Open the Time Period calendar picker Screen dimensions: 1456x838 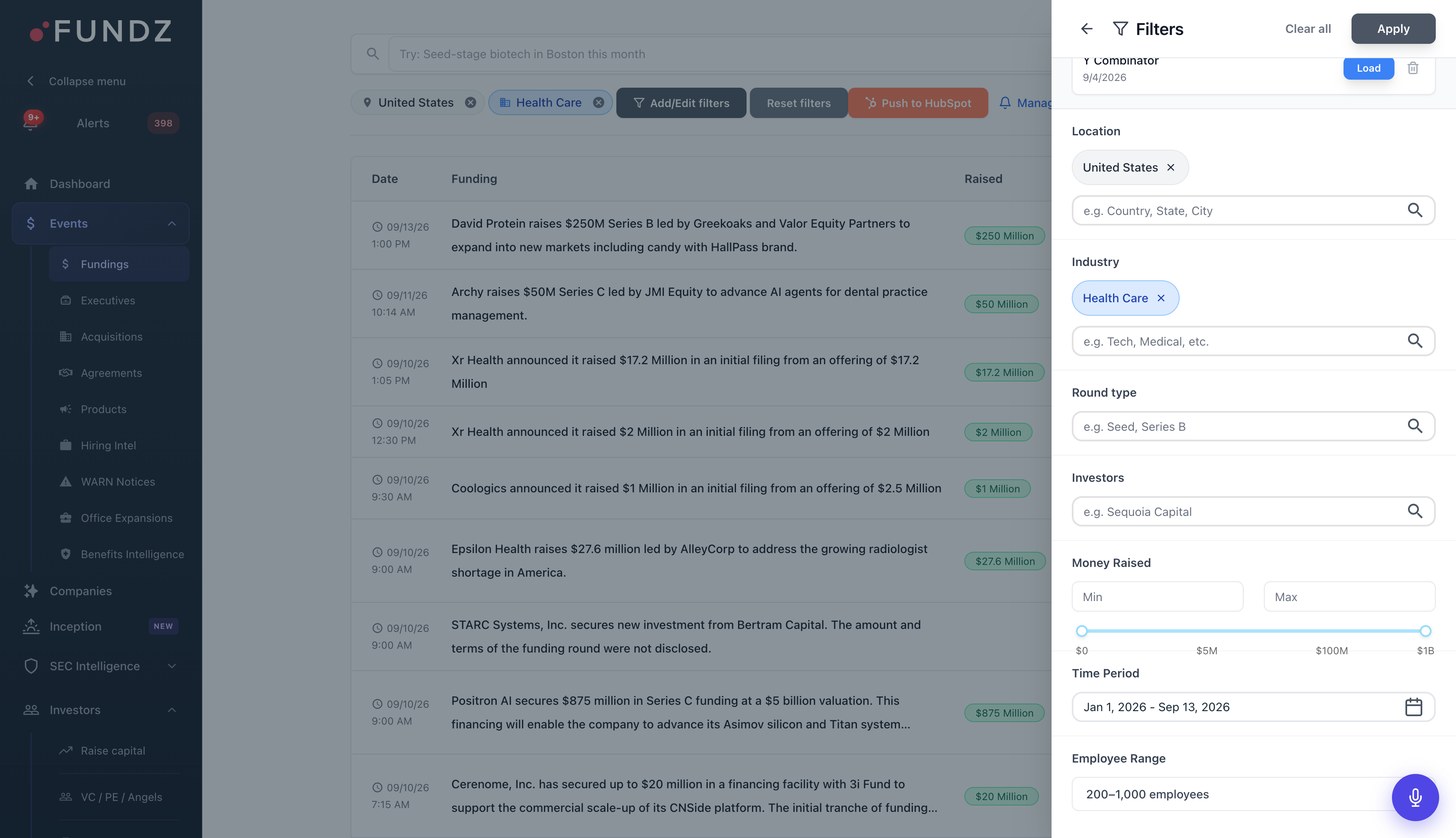(x=1414, y=707)
